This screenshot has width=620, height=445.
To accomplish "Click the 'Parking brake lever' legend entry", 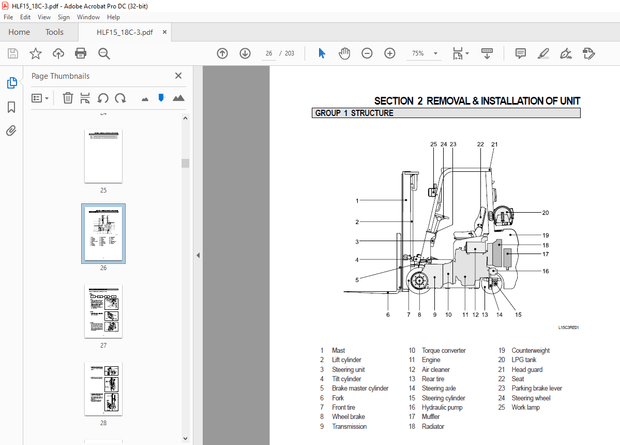I will [x=537, y=388].
